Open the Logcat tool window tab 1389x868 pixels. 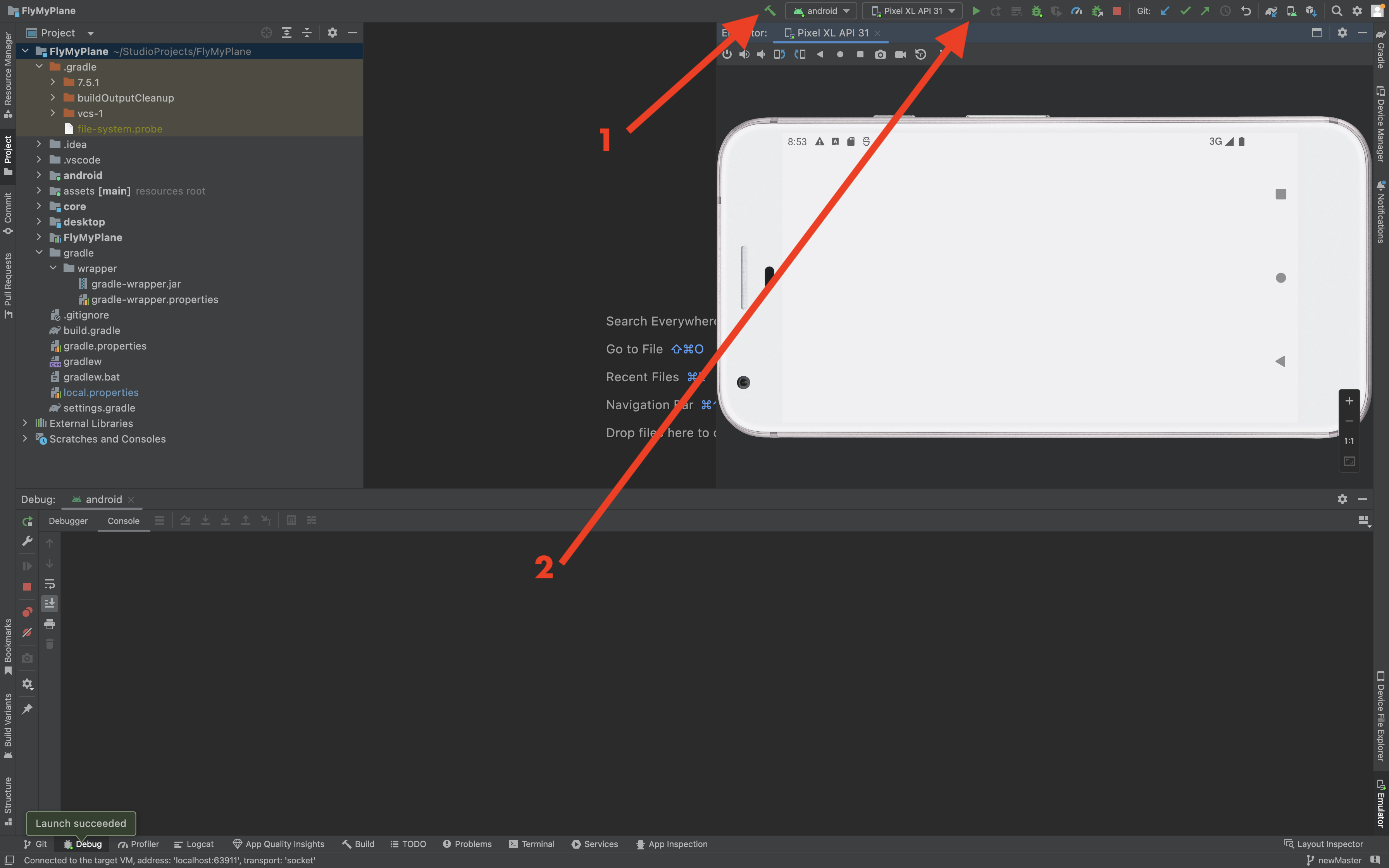click(194, 844)
